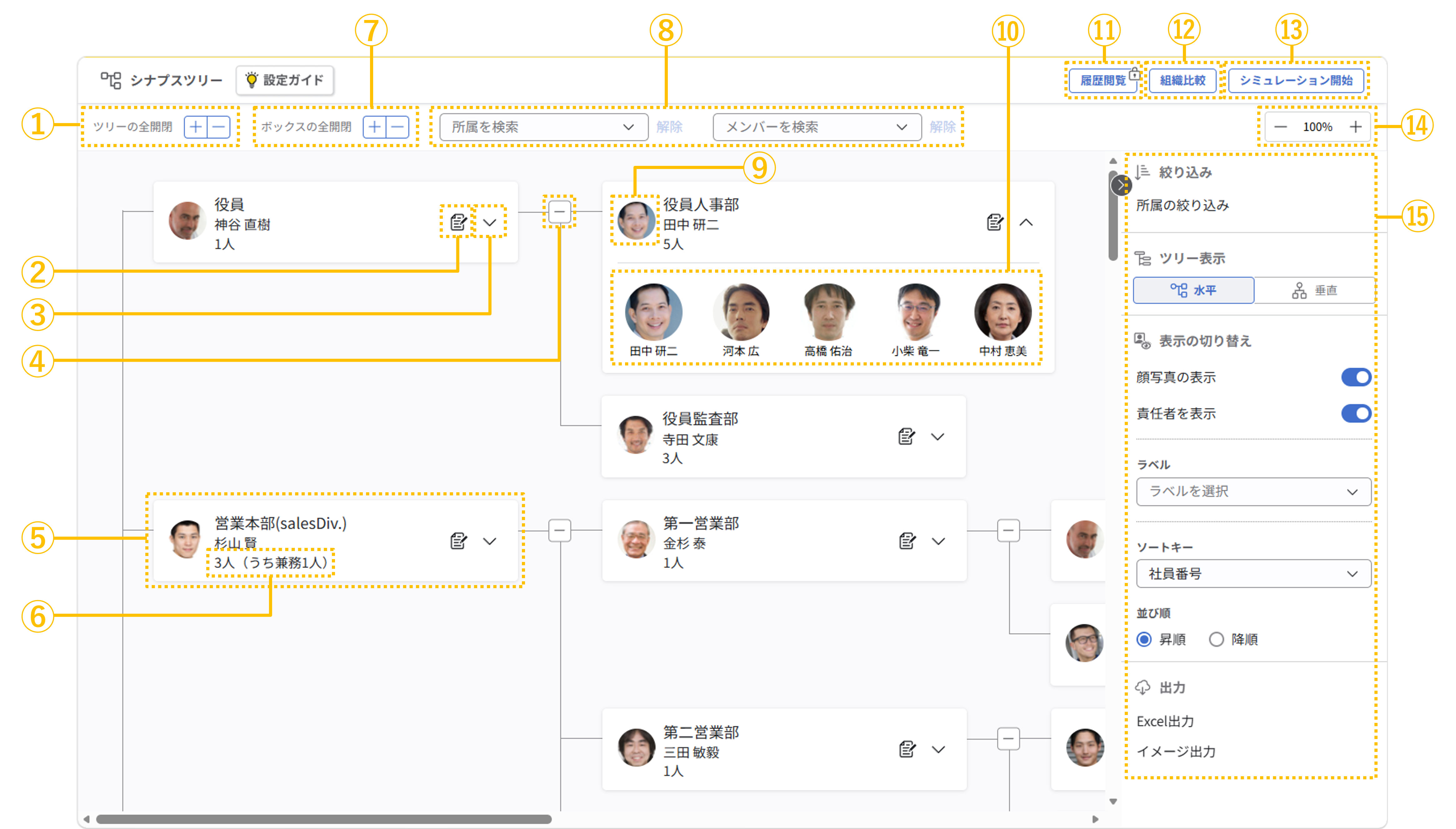Expand all boxes with plus button
1456x829 pixels.
tap(374, 127)
